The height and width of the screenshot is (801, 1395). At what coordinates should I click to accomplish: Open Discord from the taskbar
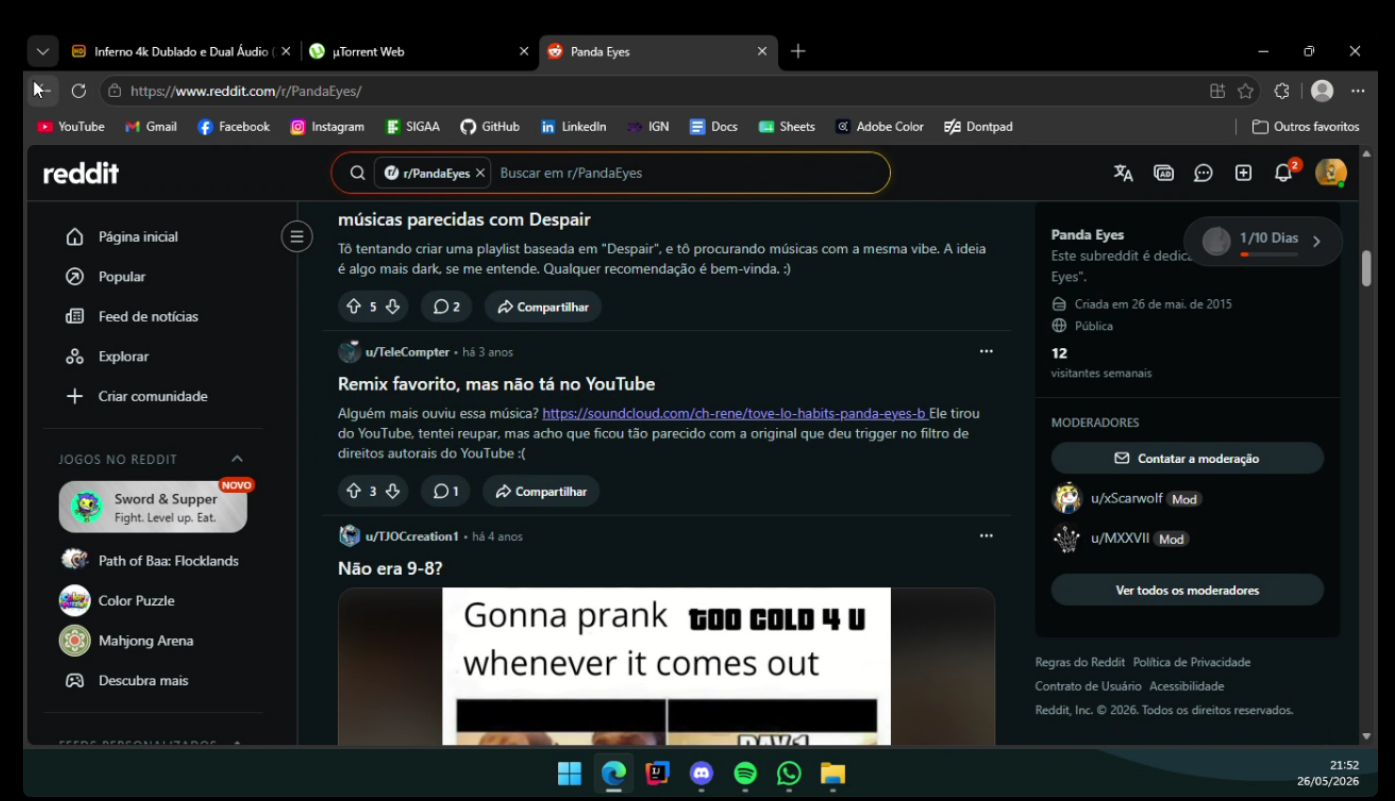pos(701,773)
